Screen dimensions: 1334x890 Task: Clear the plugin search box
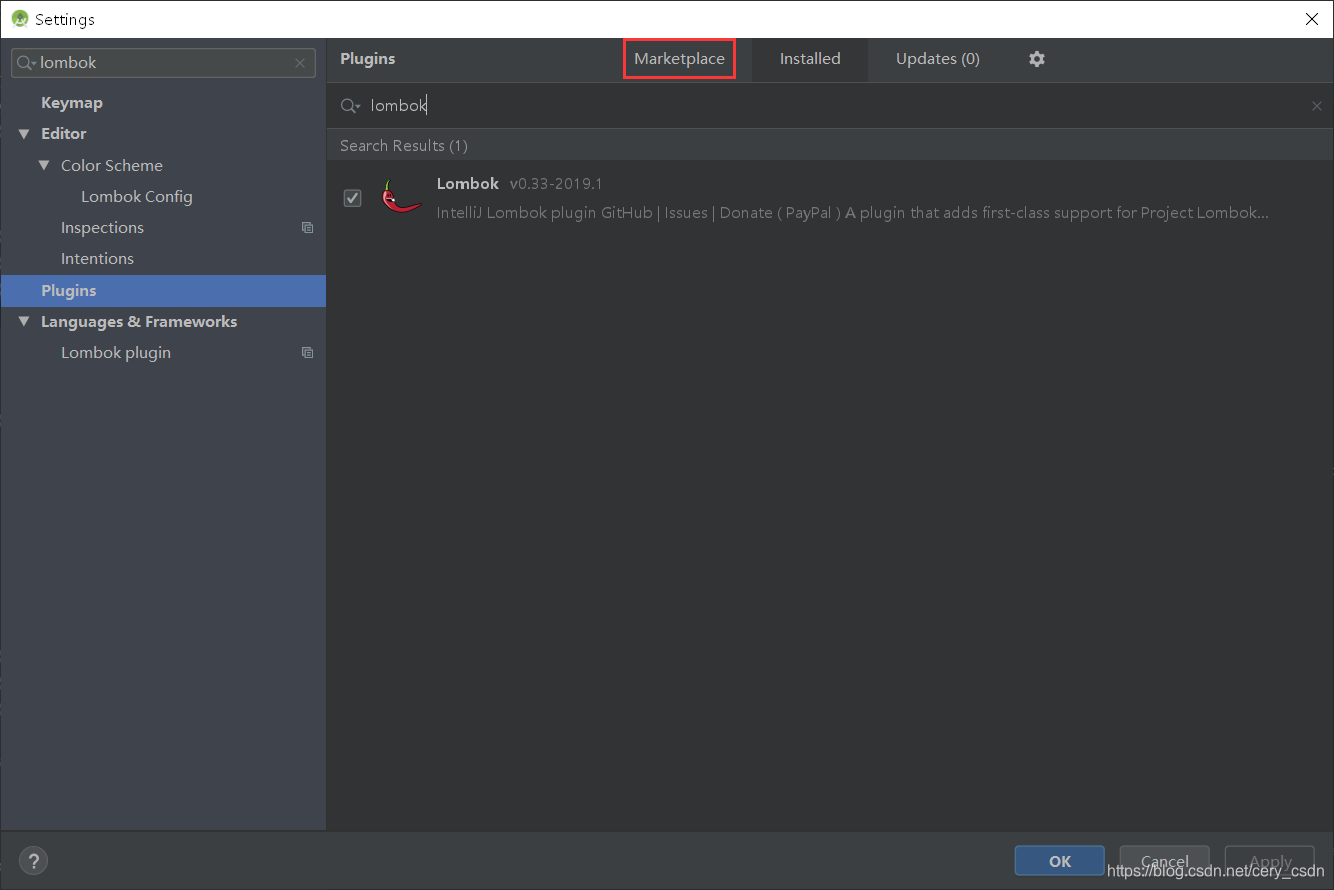coord(1317,106)
